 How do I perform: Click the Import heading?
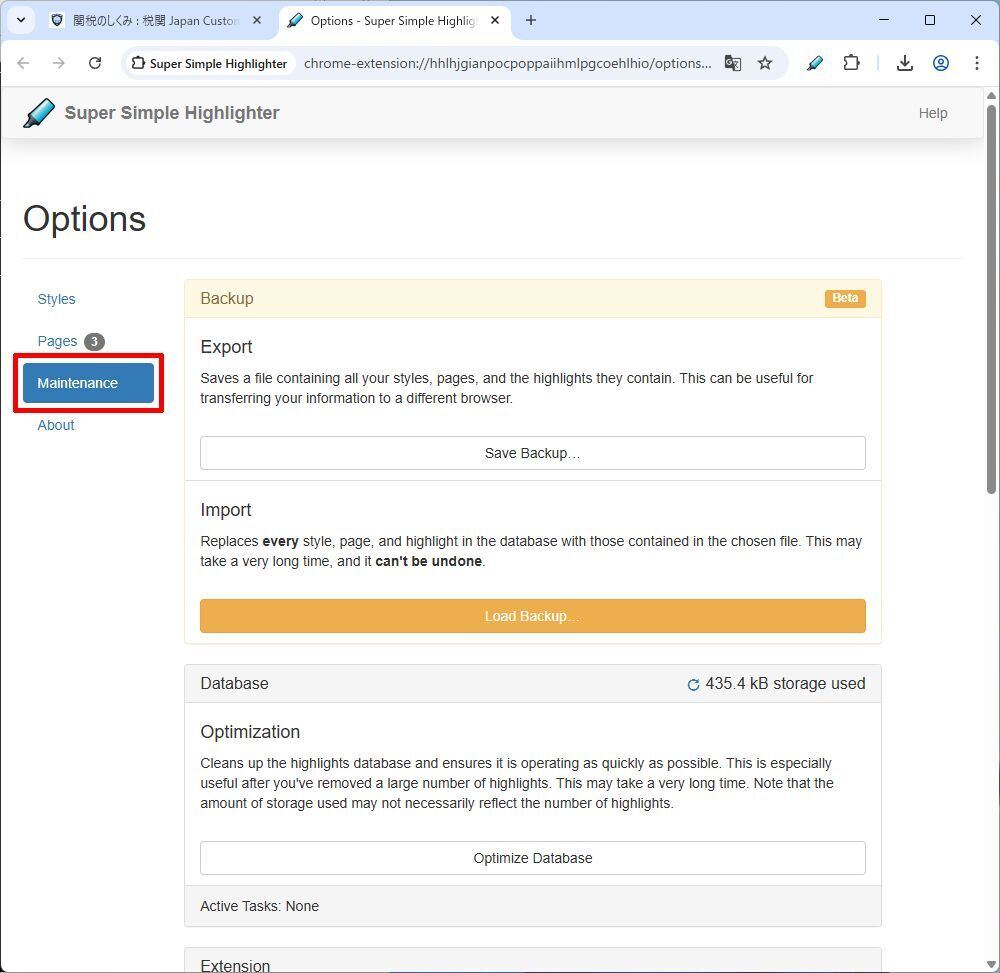(x=226, y=510)
